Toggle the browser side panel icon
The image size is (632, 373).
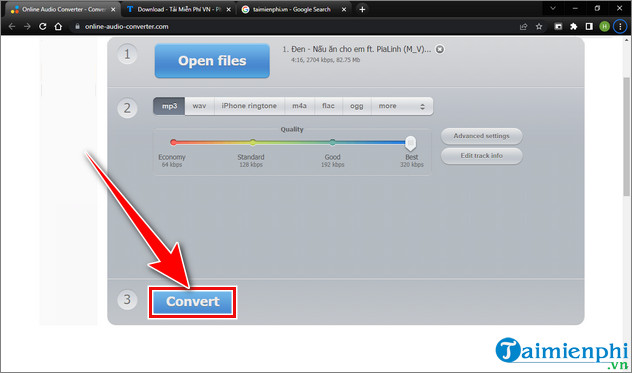click(589, 27)
